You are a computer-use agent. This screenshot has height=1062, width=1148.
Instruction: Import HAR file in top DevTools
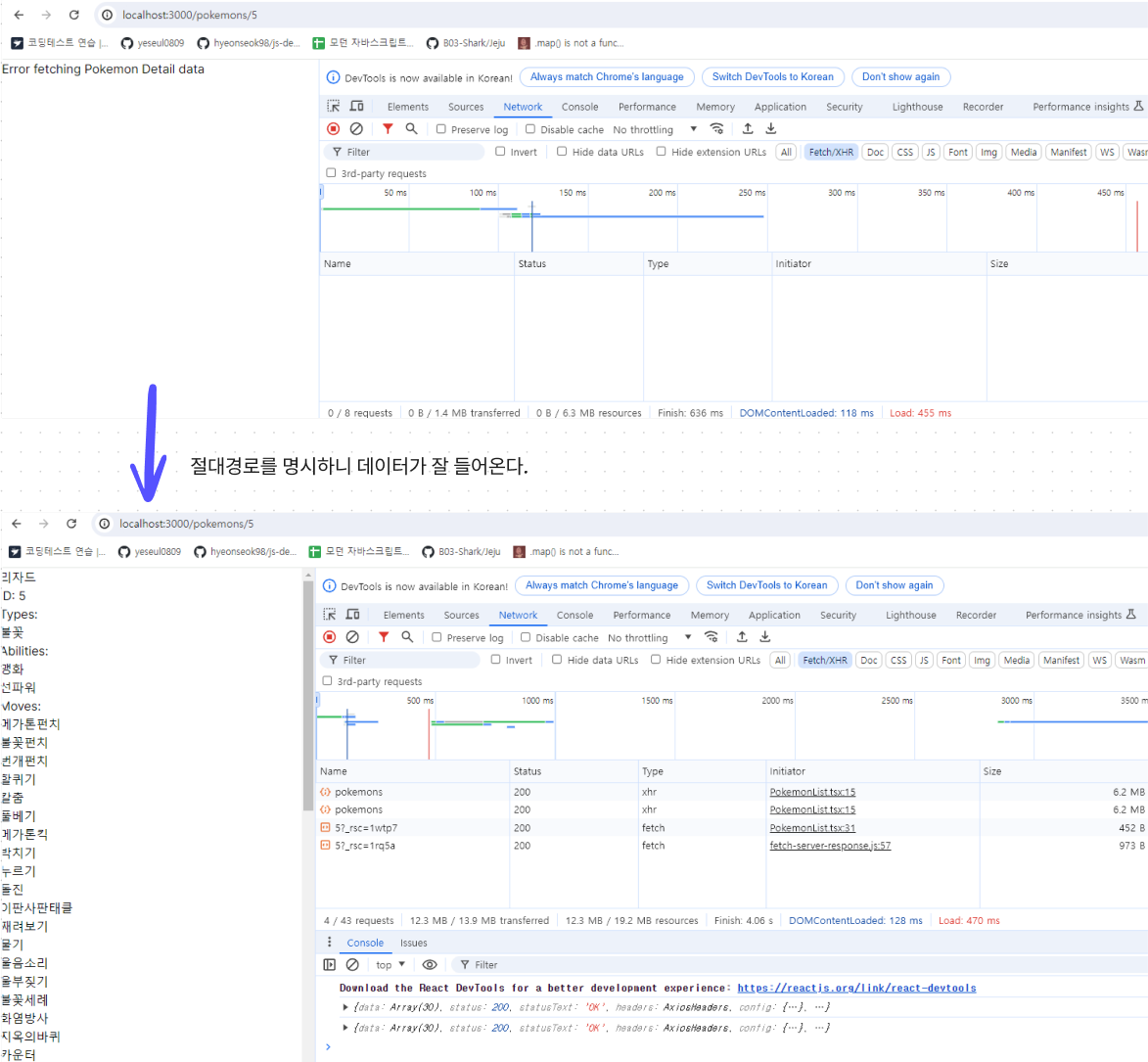coord(748,129)
